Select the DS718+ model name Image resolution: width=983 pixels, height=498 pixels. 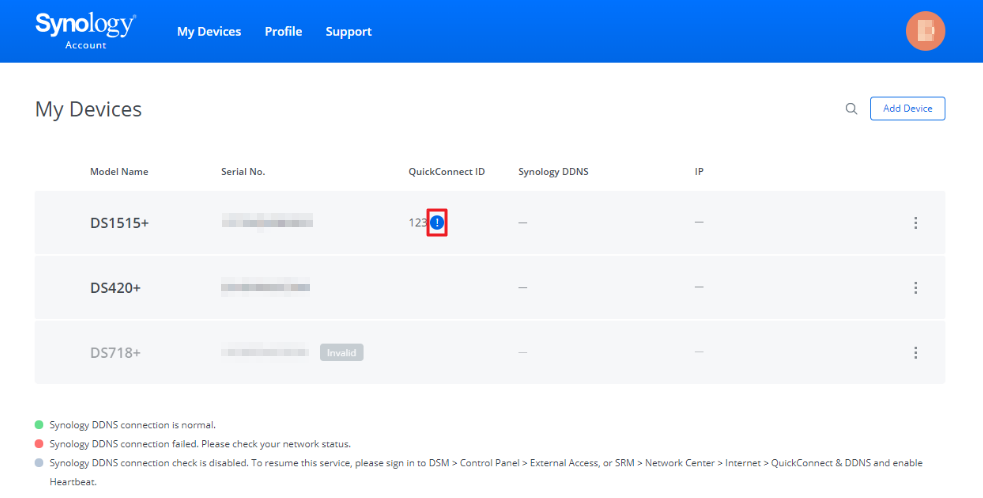point(115,353)
